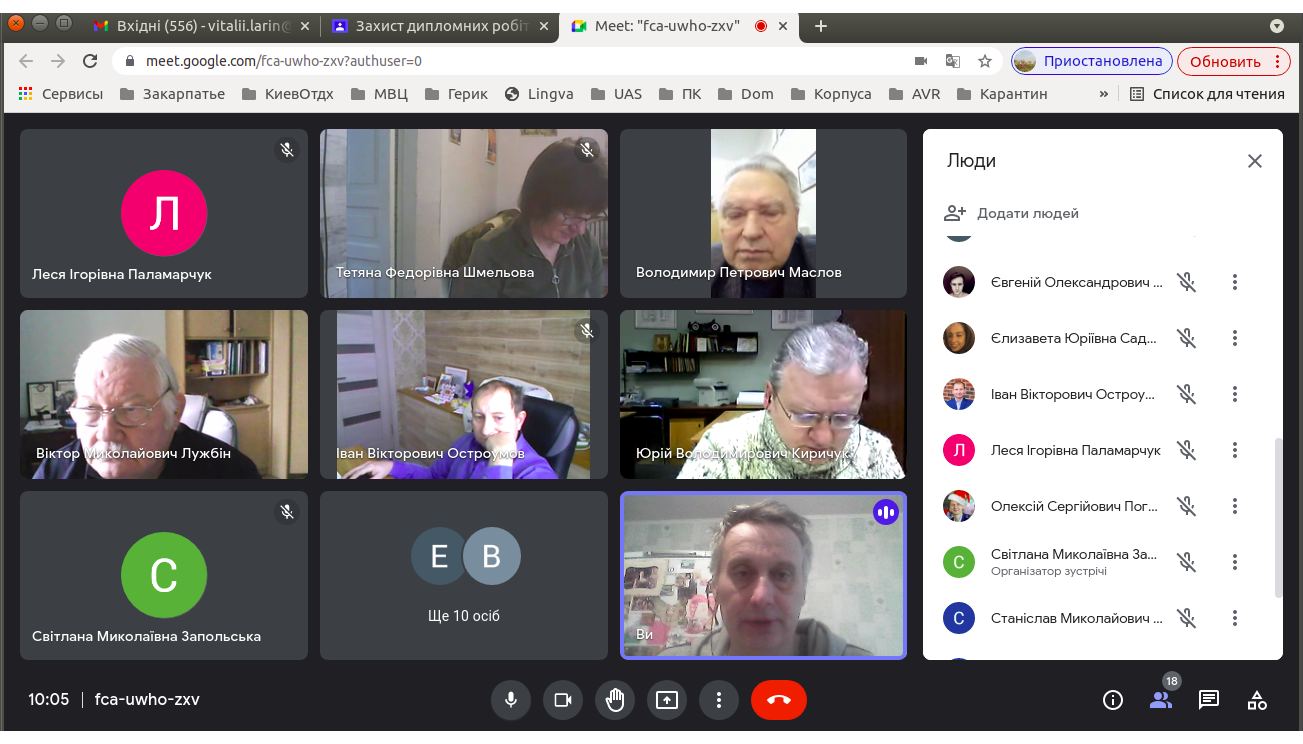
Task: Open options menu for Світлана Миколаївна in list
Action: [1235, 562]
